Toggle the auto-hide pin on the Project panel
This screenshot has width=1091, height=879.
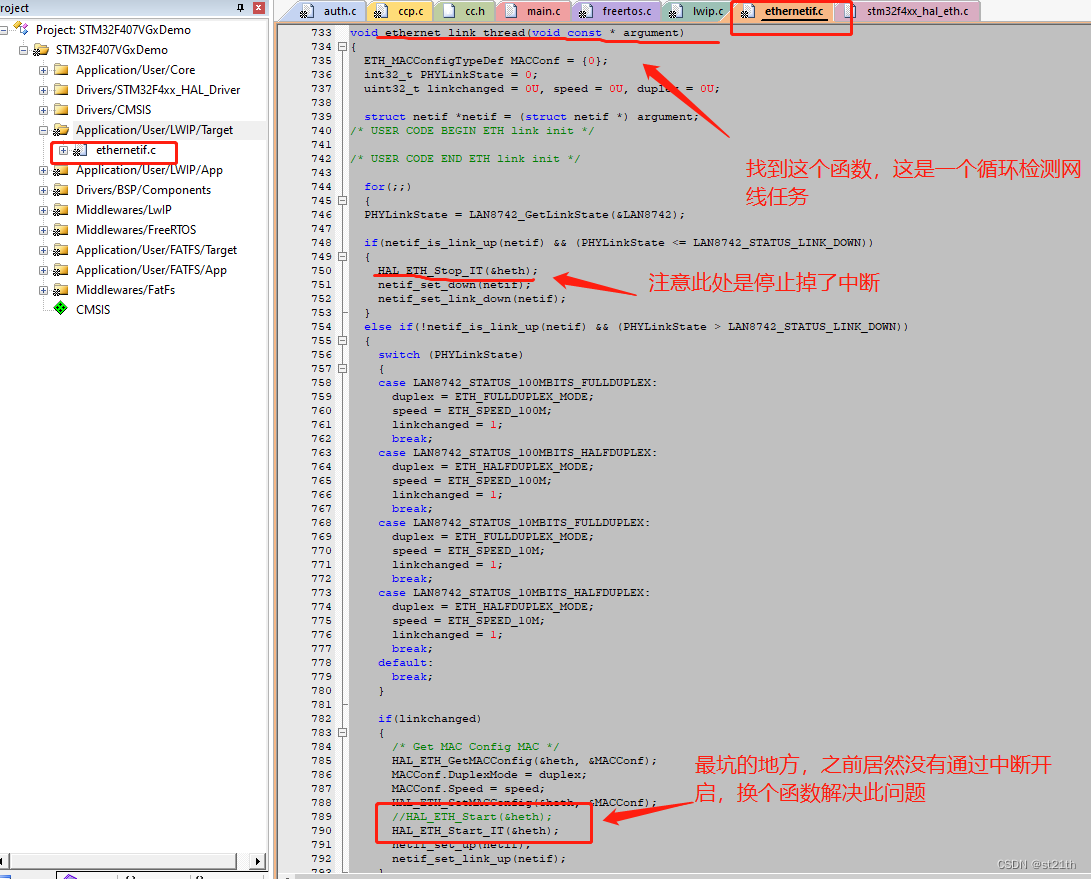240,8
